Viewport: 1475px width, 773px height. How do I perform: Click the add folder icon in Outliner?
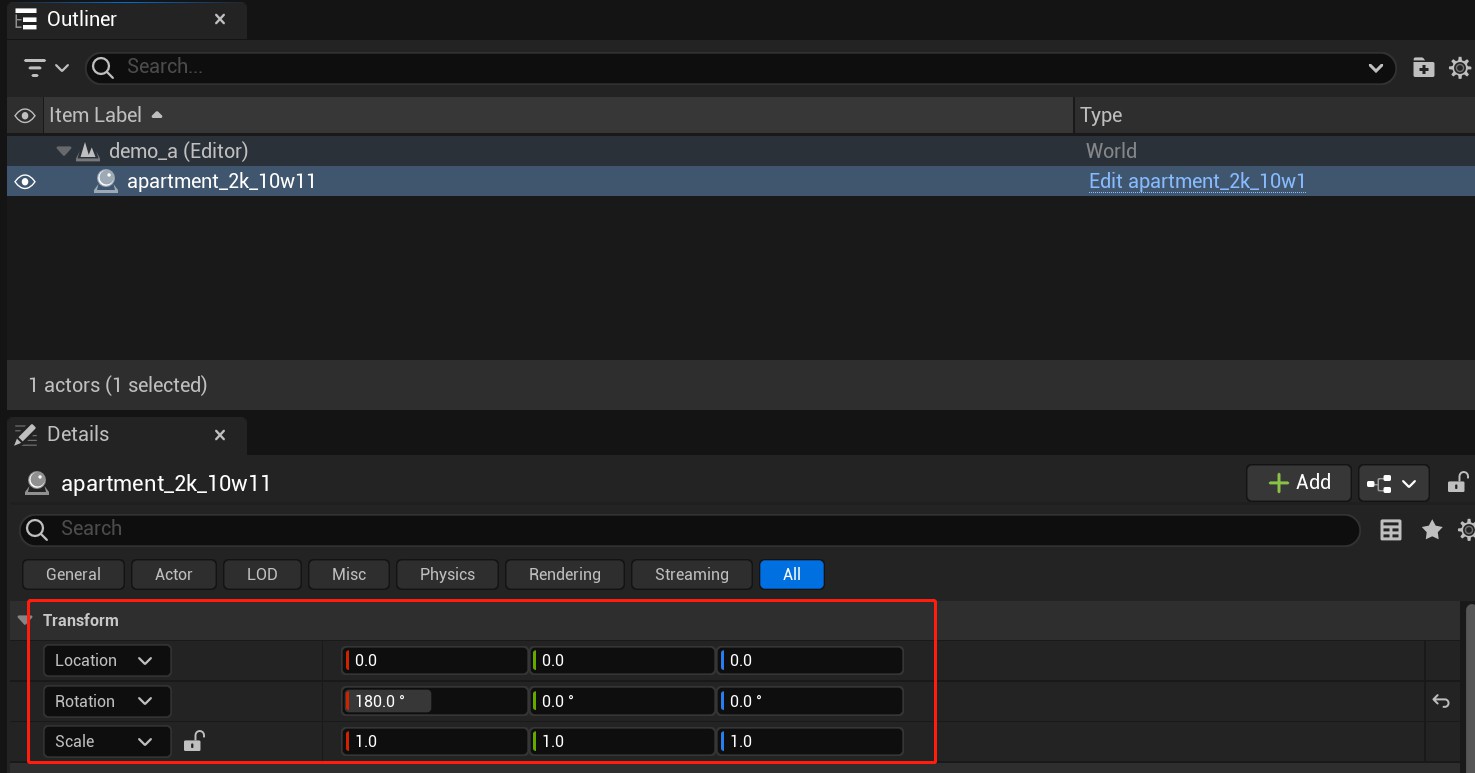tap(1423, 68)
